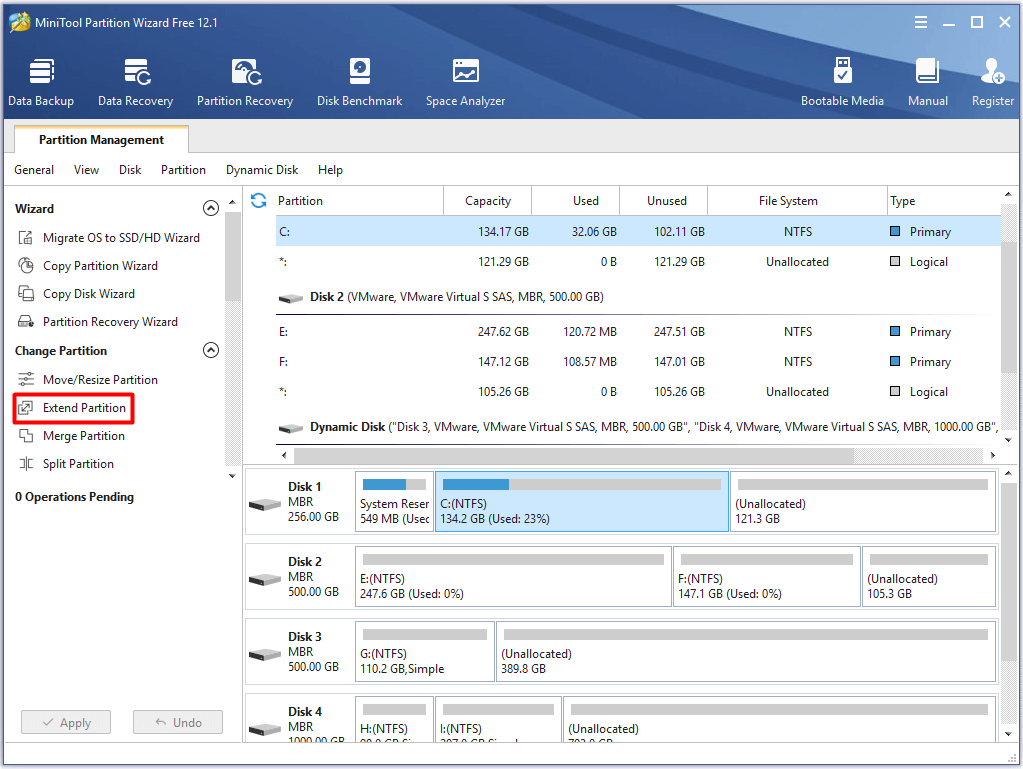The height and width of the screenshot is (769, 1023).
Task: Collapse the Change Partition section
Action: [211, 350]
